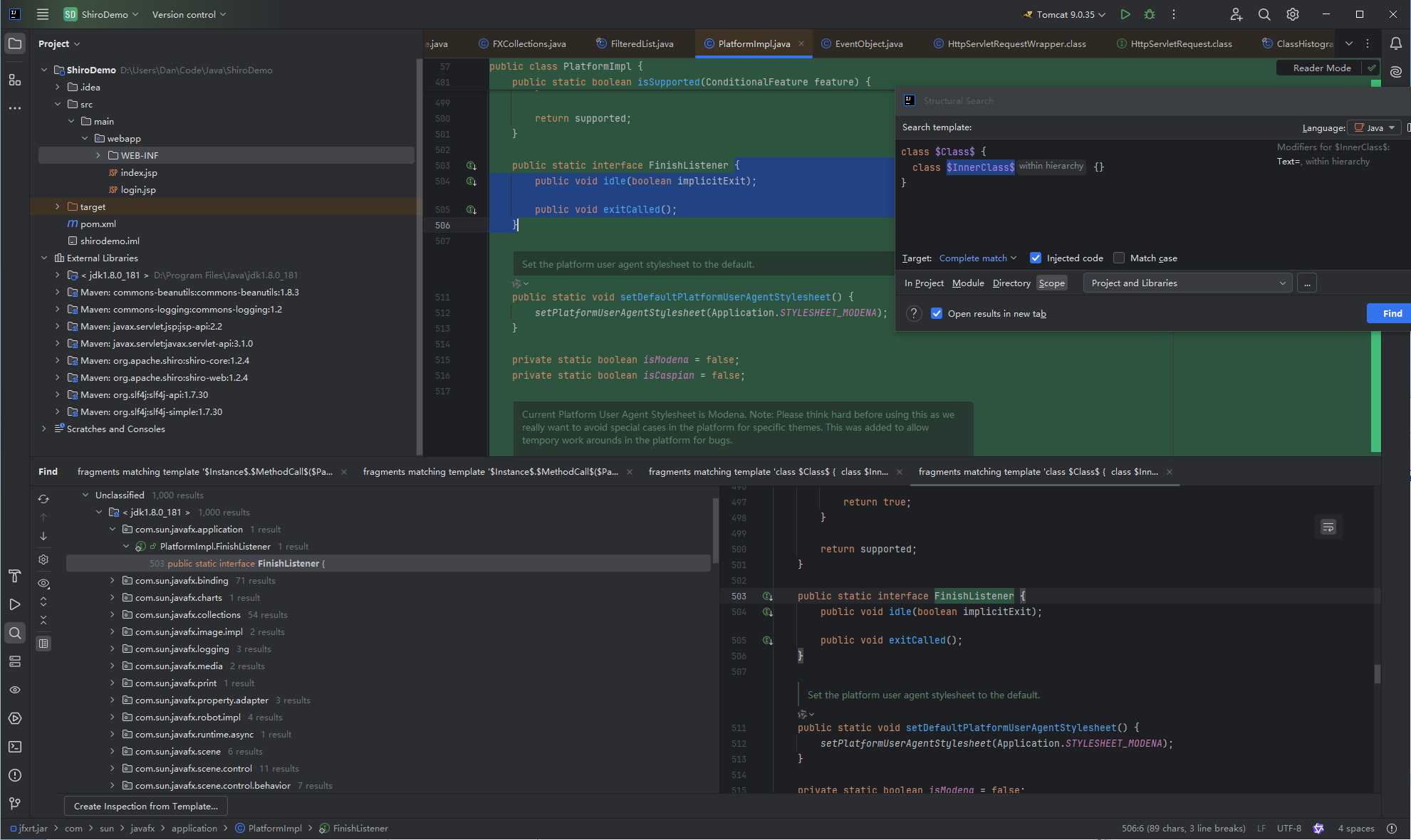Image resolution: width=1411 pixels, height=840 pixels.
Task: Open the main hamburger menu
Action: tap(43, 14)
